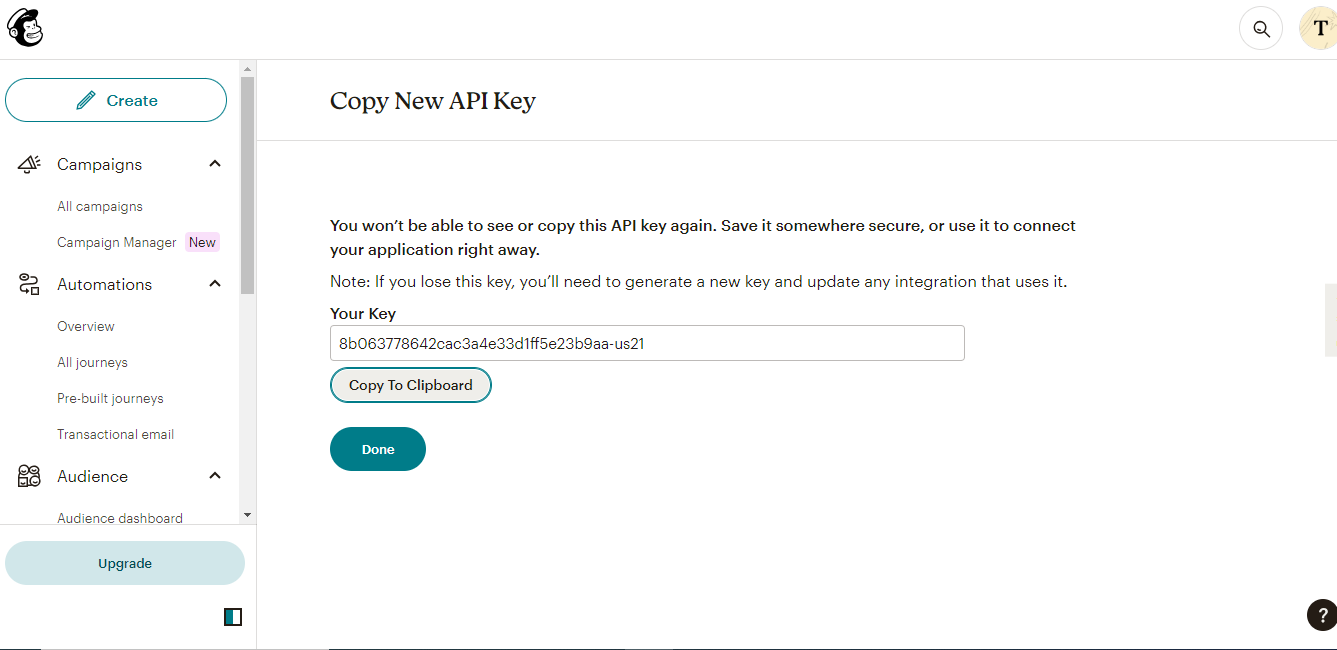This screenshot has width=1337, height=650.
Task: Open search with magnifying glass icon
Action: pyautogui.click(x=1261, y=29)
